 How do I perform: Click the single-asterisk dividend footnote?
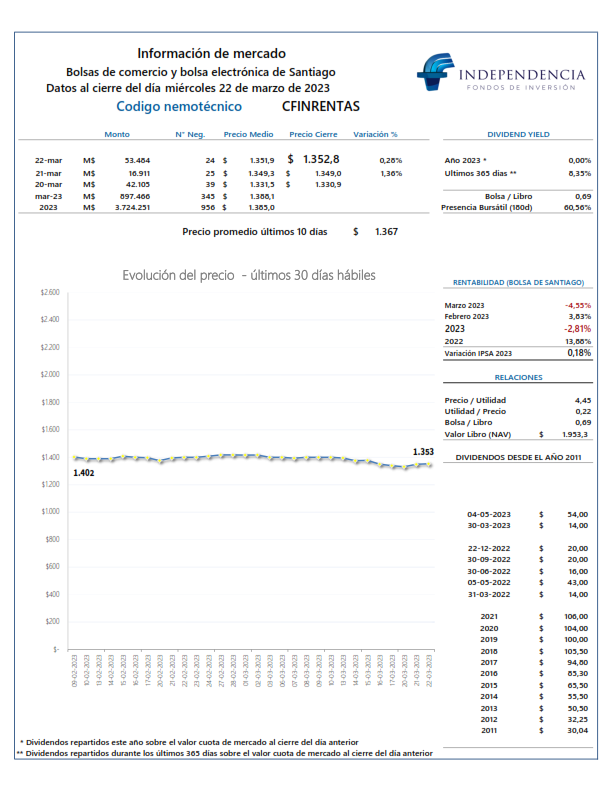[x=189, y=742]
